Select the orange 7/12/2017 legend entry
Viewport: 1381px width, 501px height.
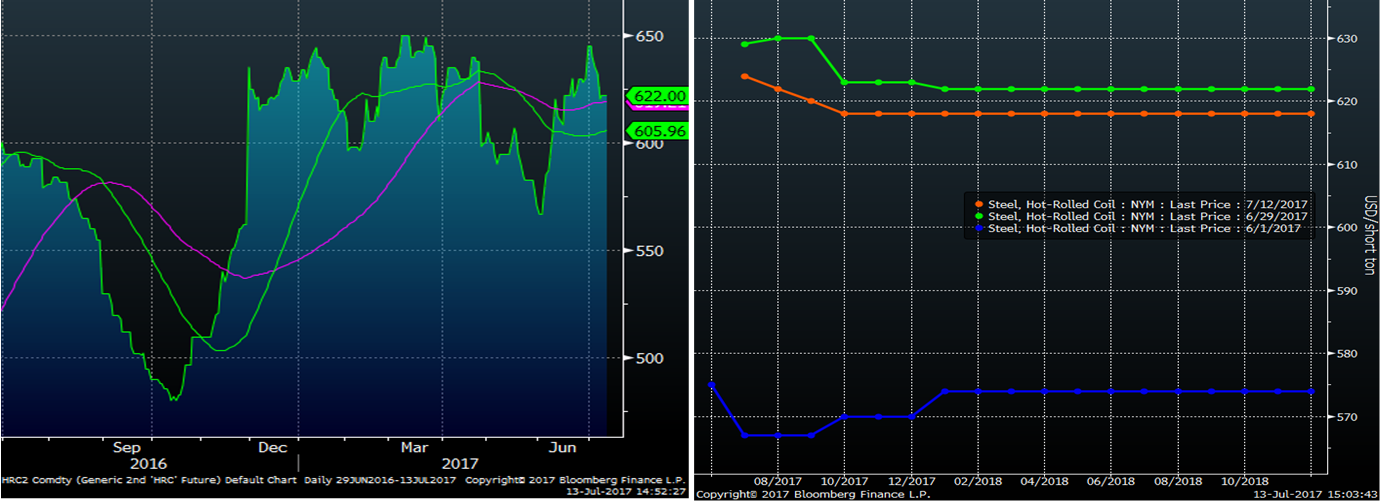point(1141,204)
